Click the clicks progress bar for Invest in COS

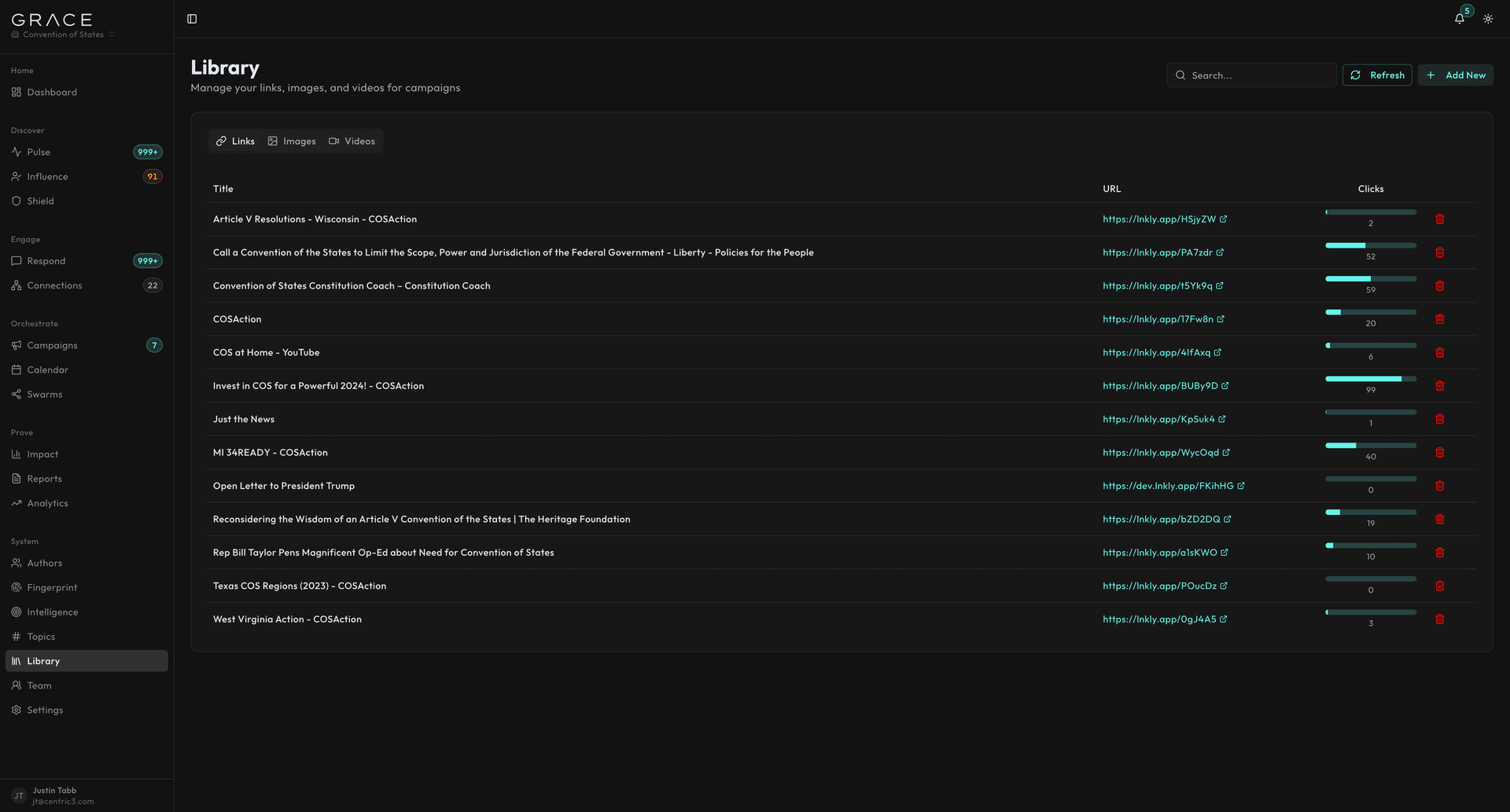click(1370, 378)
